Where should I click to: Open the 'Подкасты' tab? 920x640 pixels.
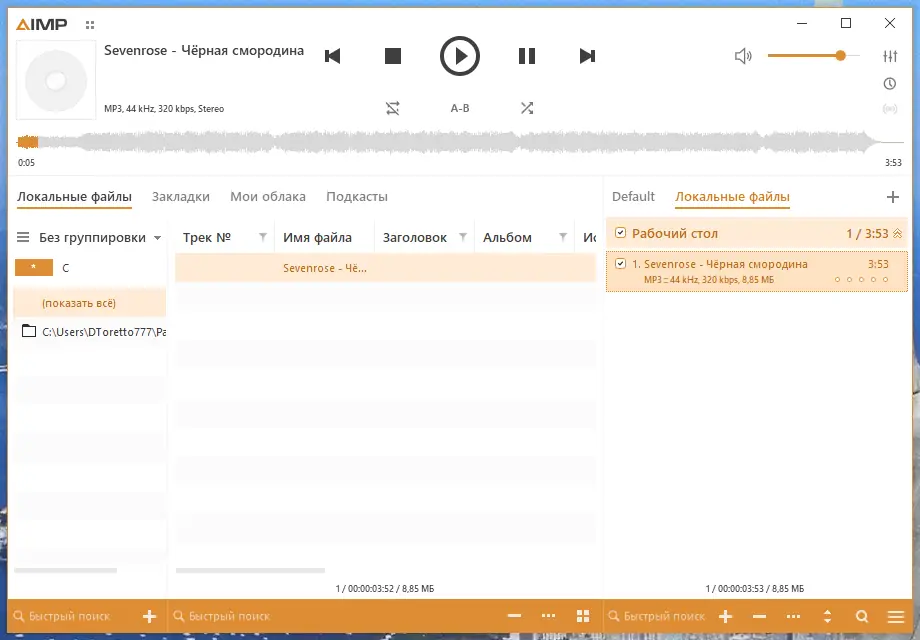pyautogui.click(x=356, y=197)
